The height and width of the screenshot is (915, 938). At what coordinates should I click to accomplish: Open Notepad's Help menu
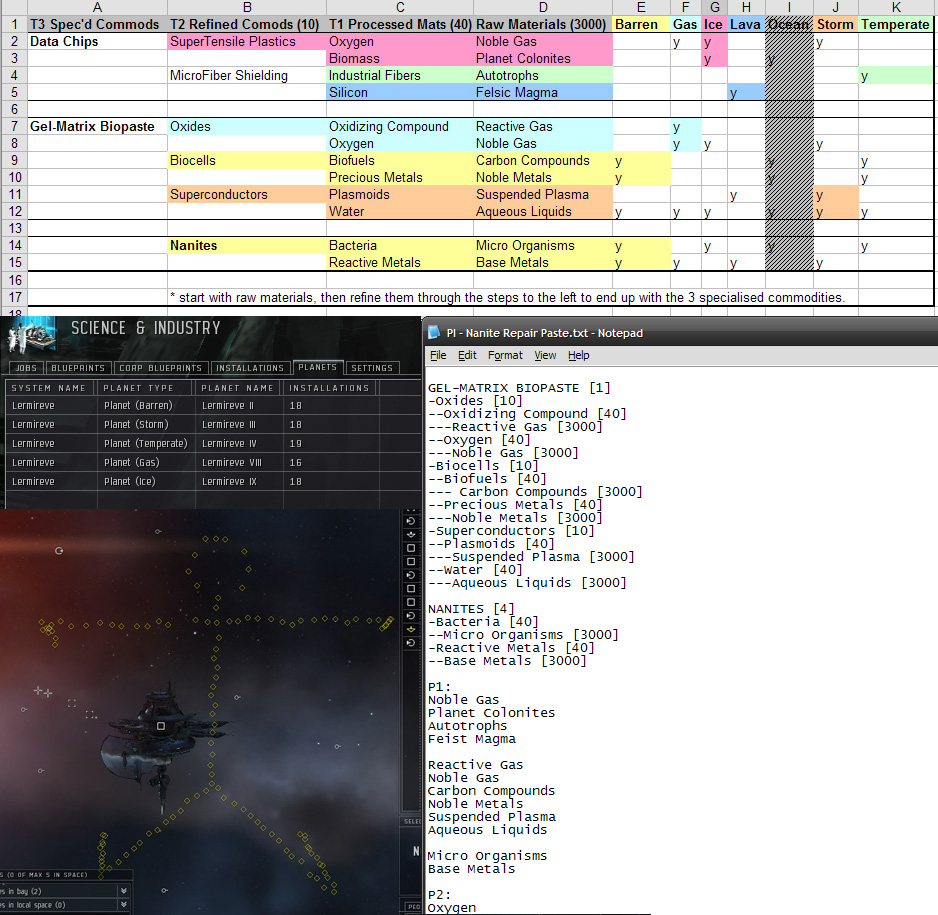coord(578,355)
